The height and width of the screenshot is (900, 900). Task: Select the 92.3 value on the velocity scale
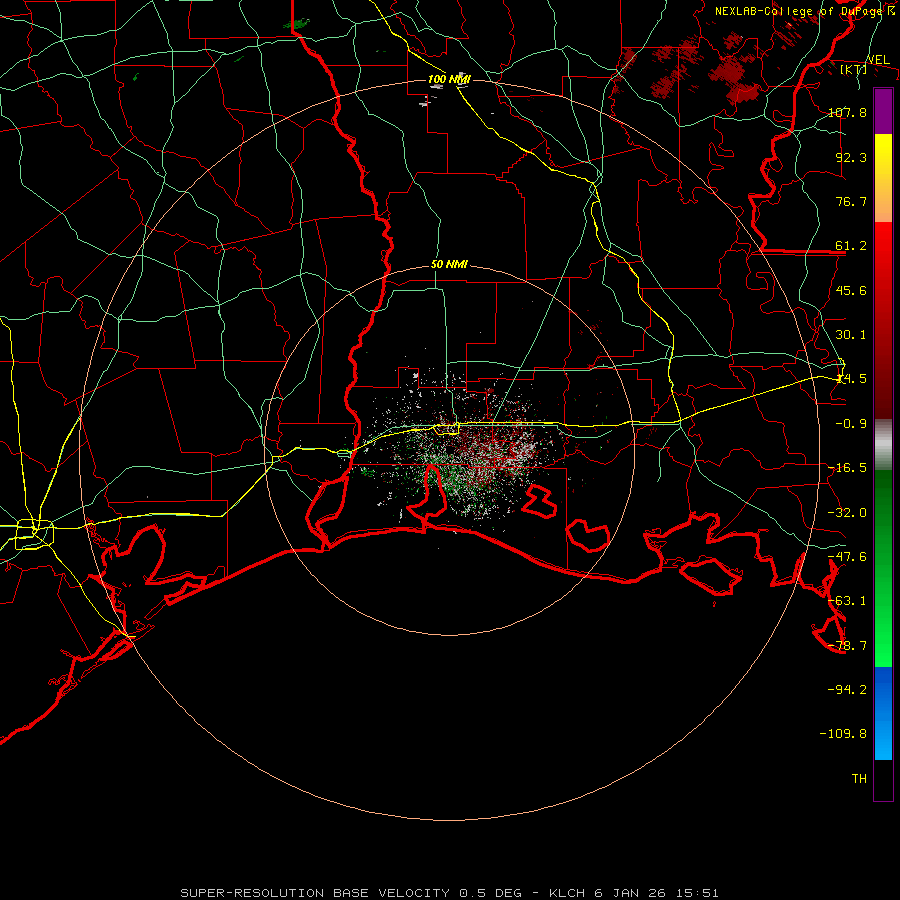coord(851,157)
